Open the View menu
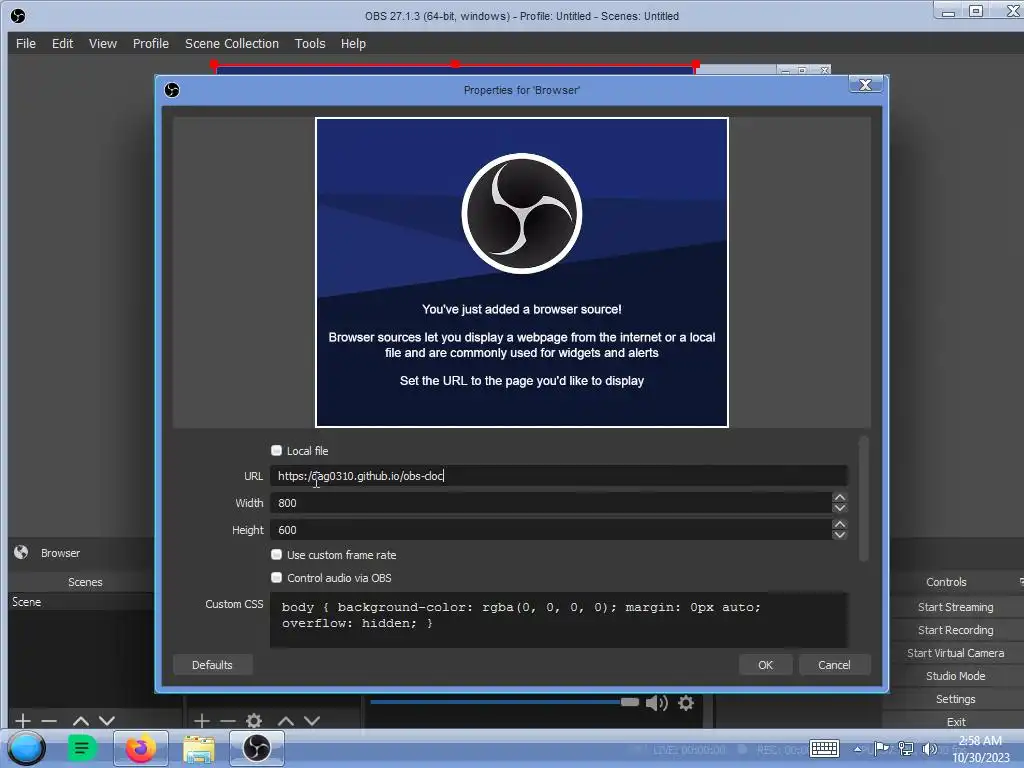This screenshot has height=768, width=1024. [103, 44]
